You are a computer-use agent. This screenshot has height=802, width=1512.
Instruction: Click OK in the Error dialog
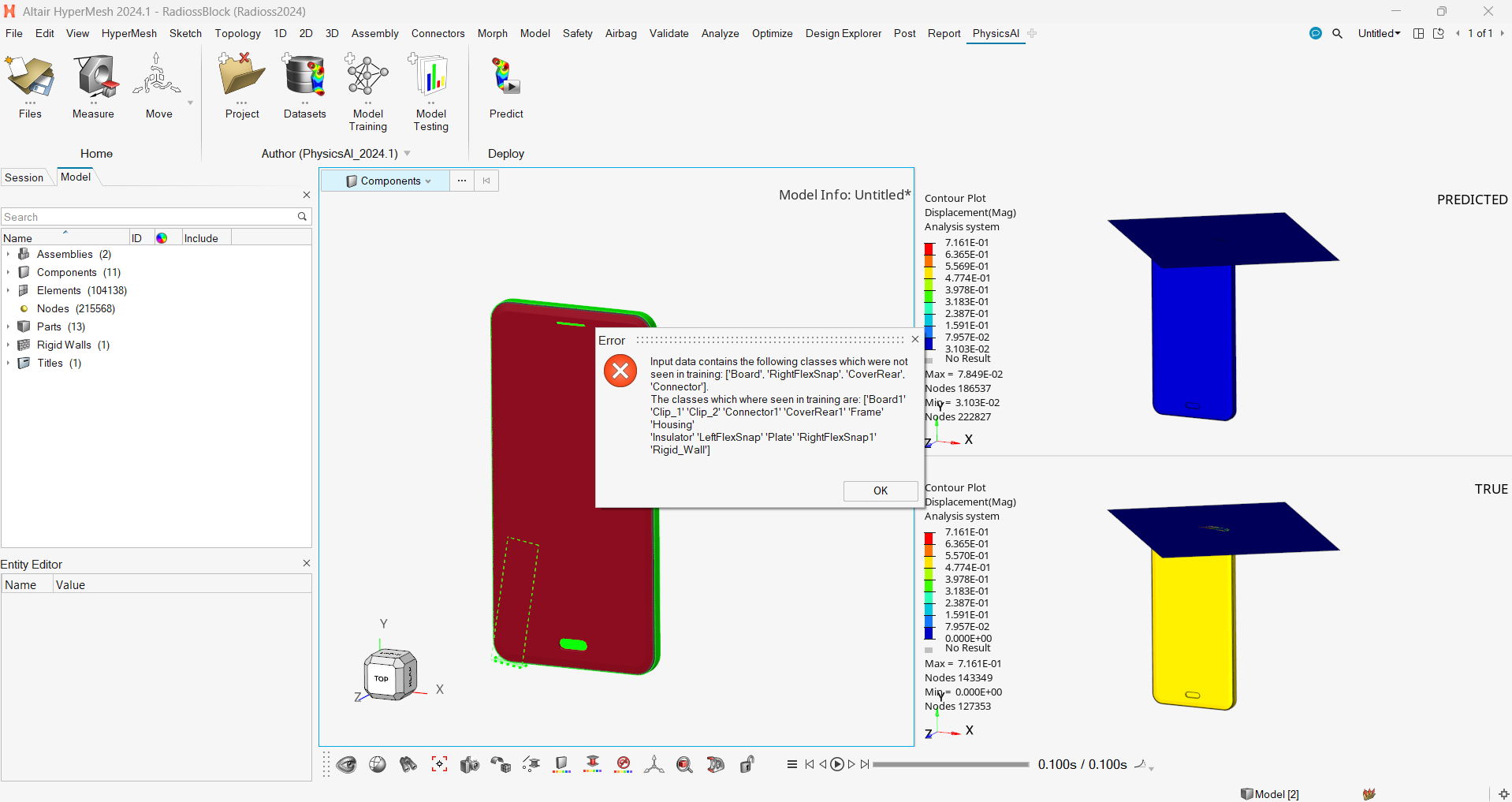click(881, 491)
